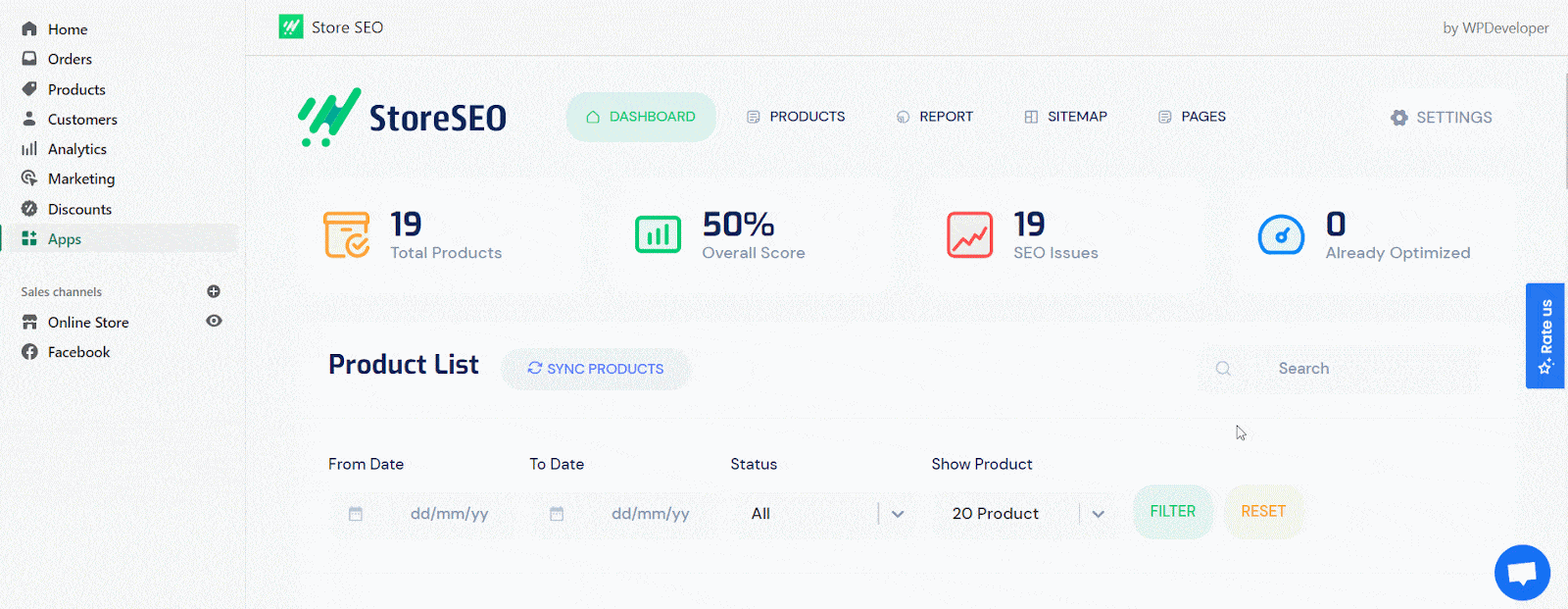Click the Facebook logo icon
The image size is (1568, 609).
(29, 352)
